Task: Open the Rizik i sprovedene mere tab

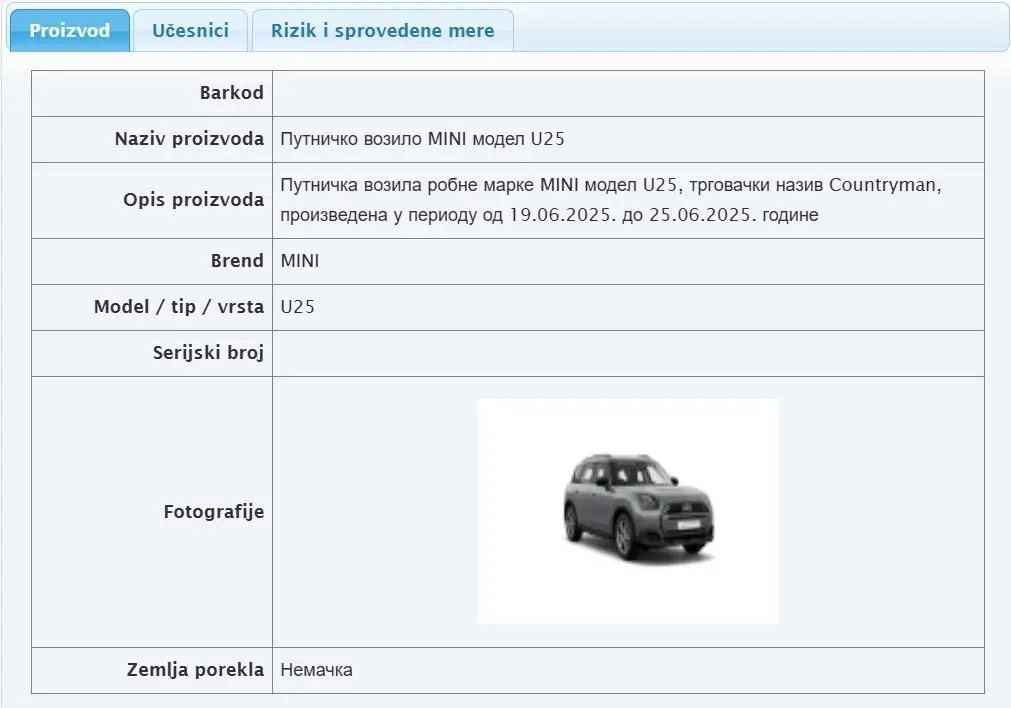Action: pyautogui.click(x=382, y=30)
